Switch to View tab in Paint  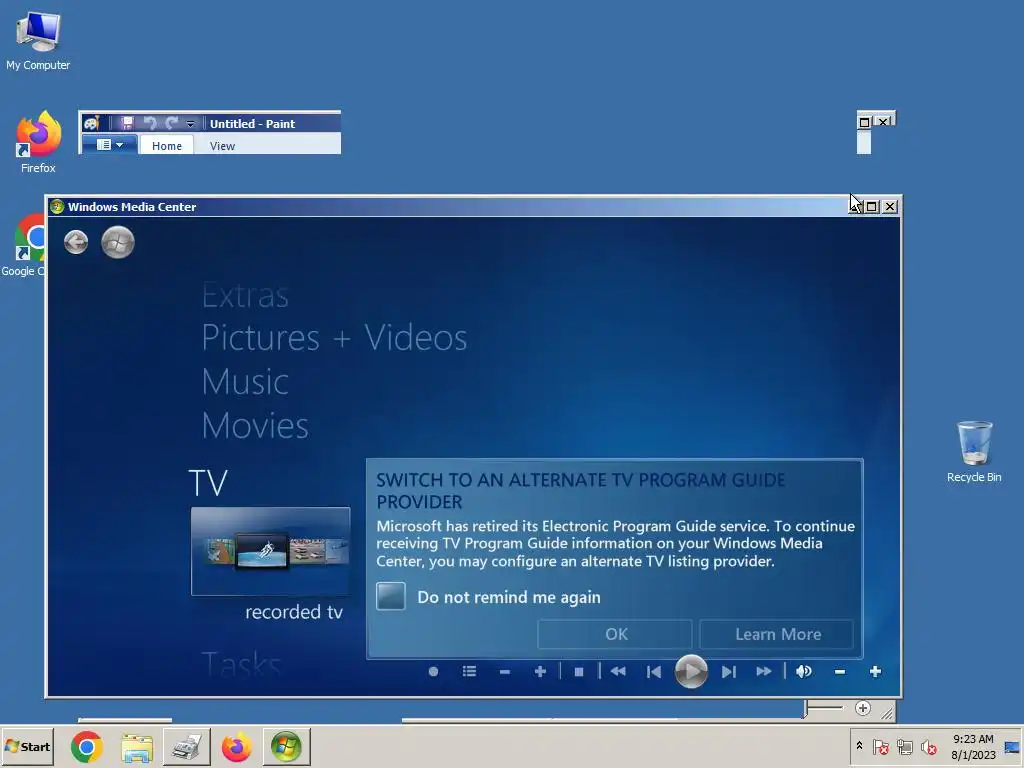(222, 146)
